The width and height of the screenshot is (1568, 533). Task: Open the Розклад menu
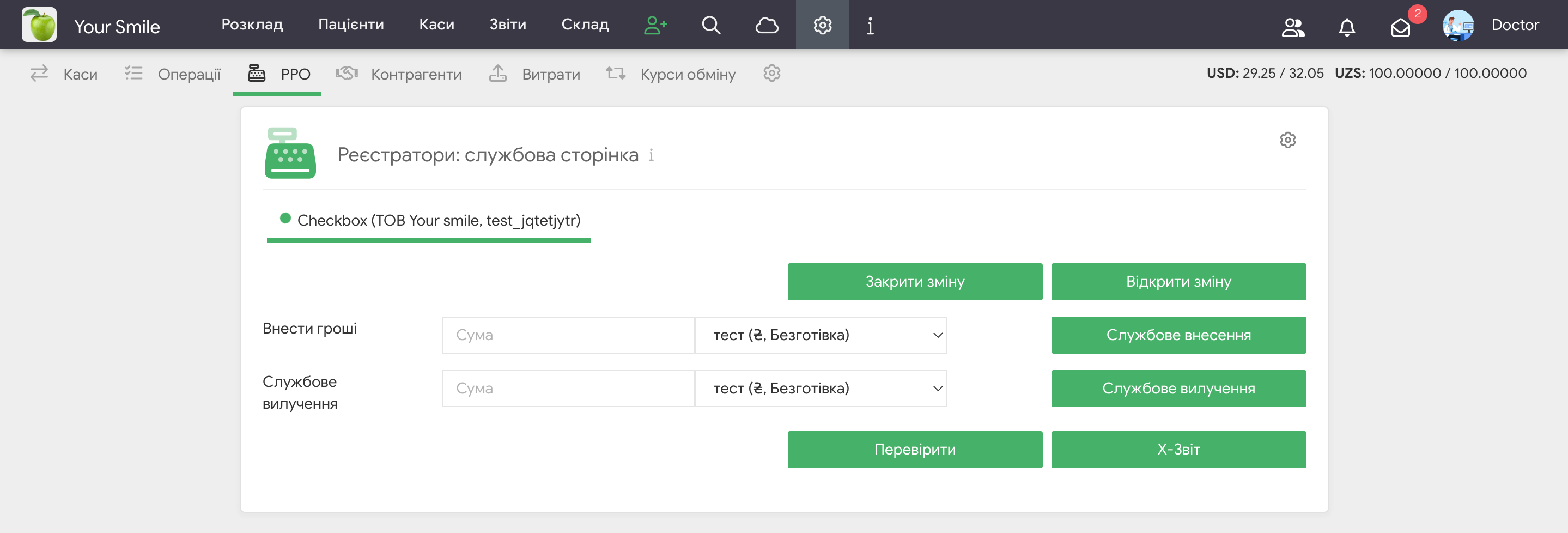pos(252,25)
